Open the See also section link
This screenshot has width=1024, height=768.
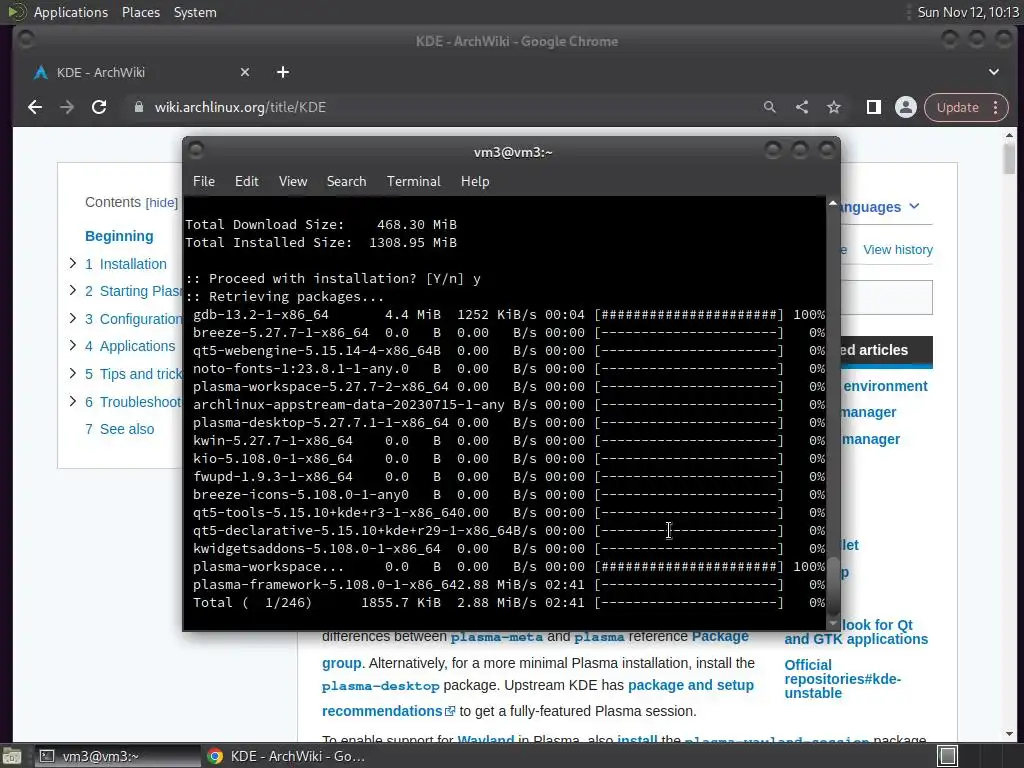click(120, 429)
